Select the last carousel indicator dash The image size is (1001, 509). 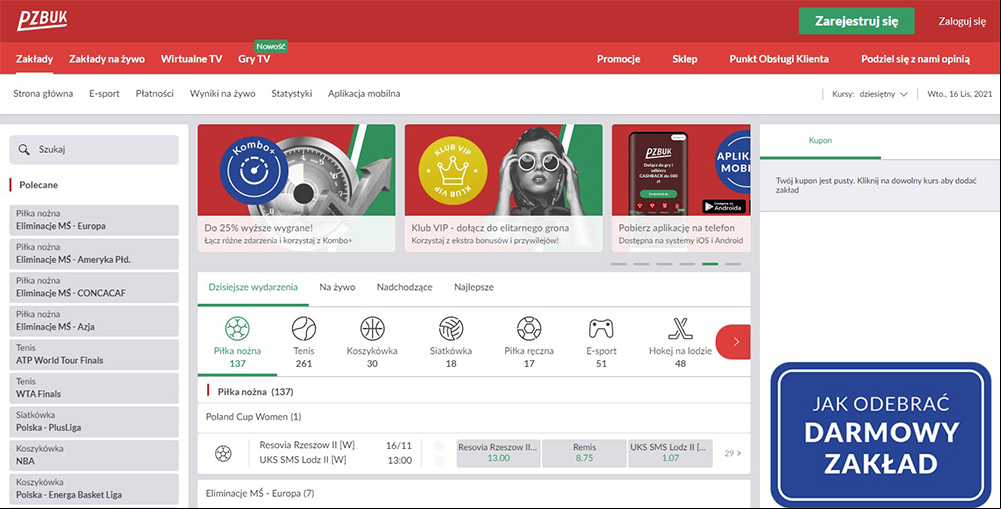tap(733, 264)
